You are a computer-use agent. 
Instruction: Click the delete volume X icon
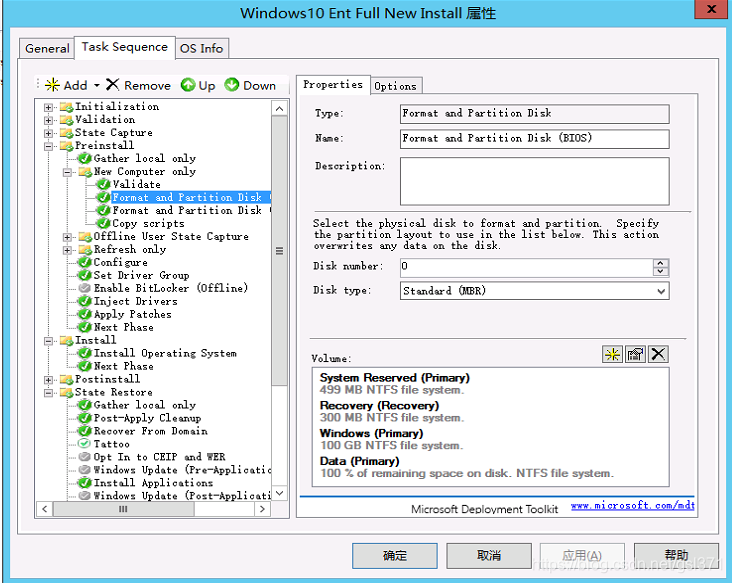coord(658,354)
